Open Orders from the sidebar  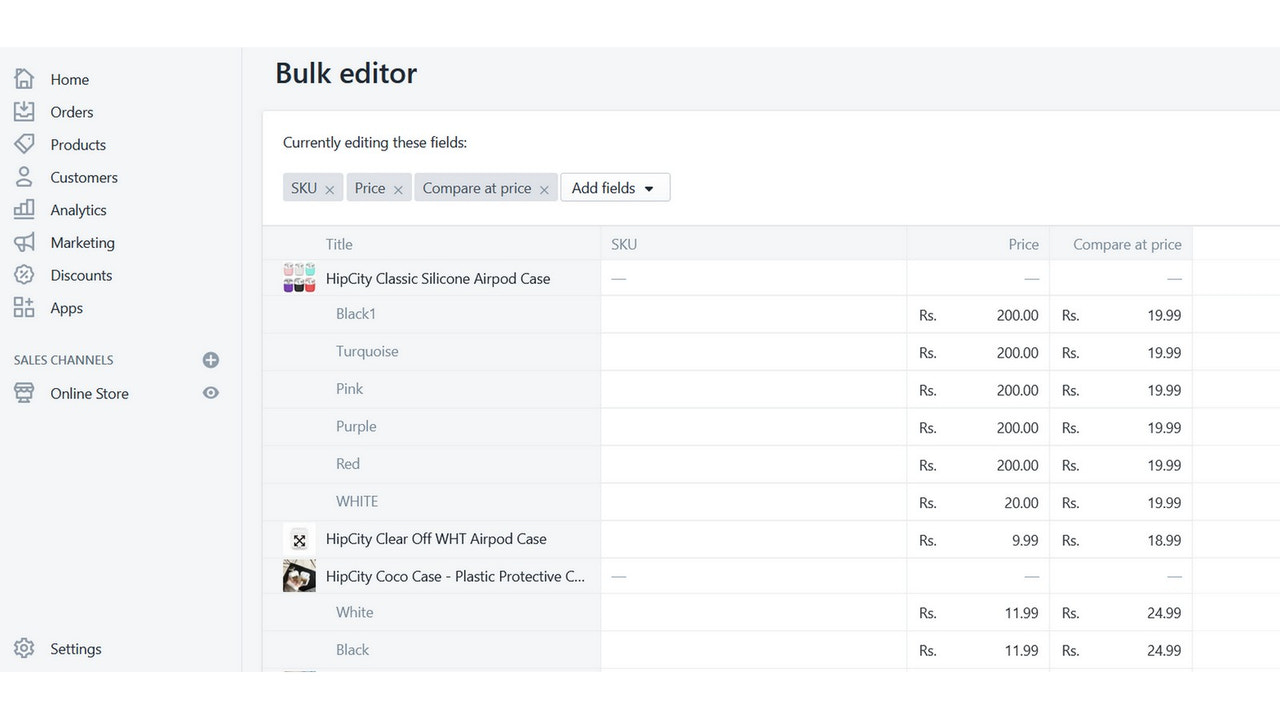point(24,111)
